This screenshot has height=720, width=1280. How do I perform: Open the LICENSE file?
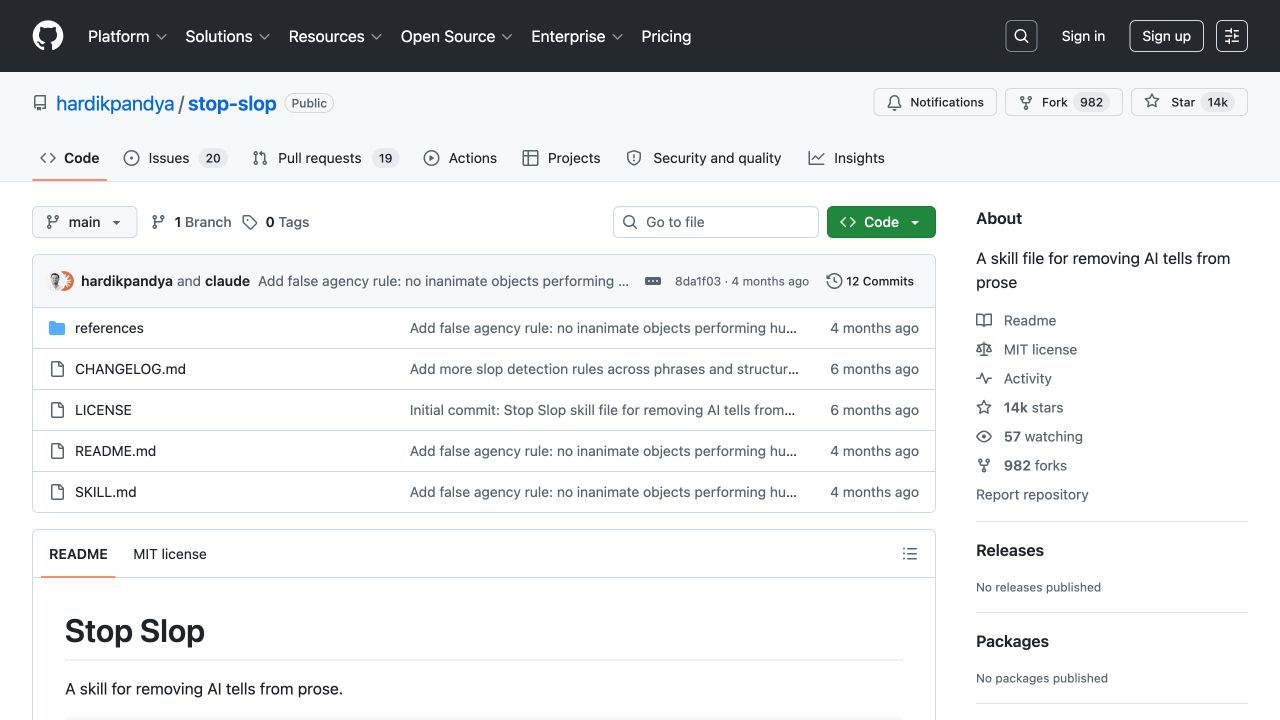[103, 410]
